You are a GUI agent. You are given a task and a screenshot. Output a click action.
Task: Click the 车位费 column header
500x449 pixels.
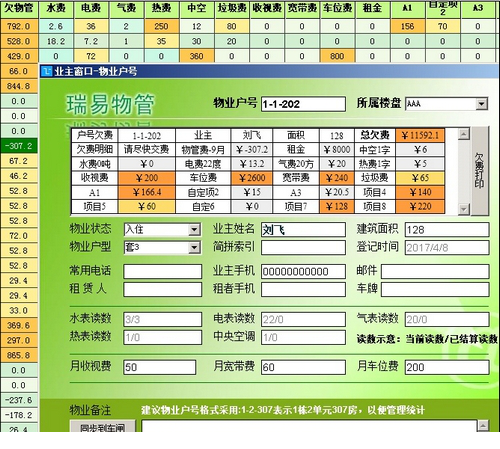click(x=337, y=9)
